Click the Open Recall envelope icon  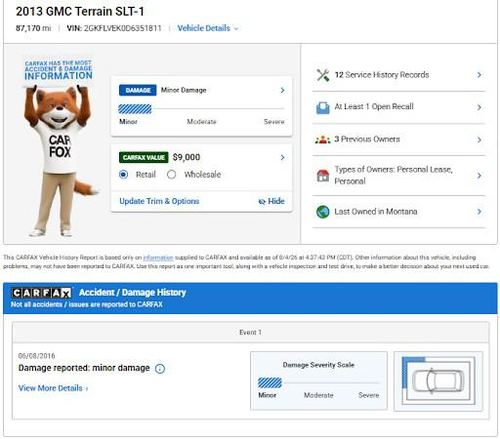point(323,107)
